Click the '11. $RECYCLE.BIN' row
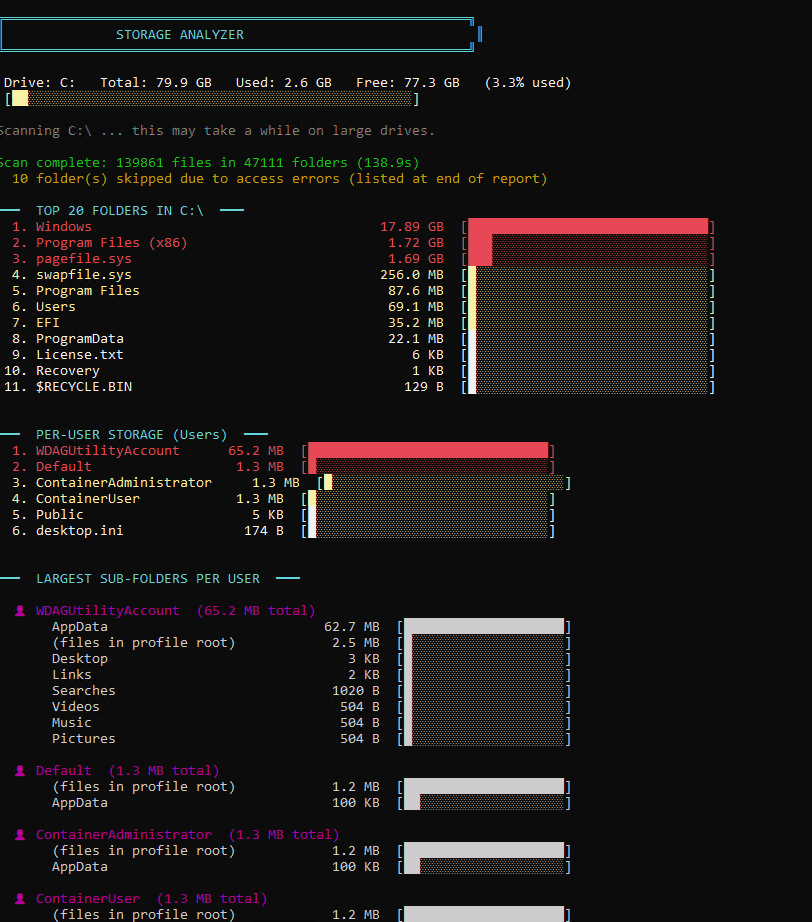Image resolution: width=812 pixels, height=922 pixels. (x=359, y=386)
